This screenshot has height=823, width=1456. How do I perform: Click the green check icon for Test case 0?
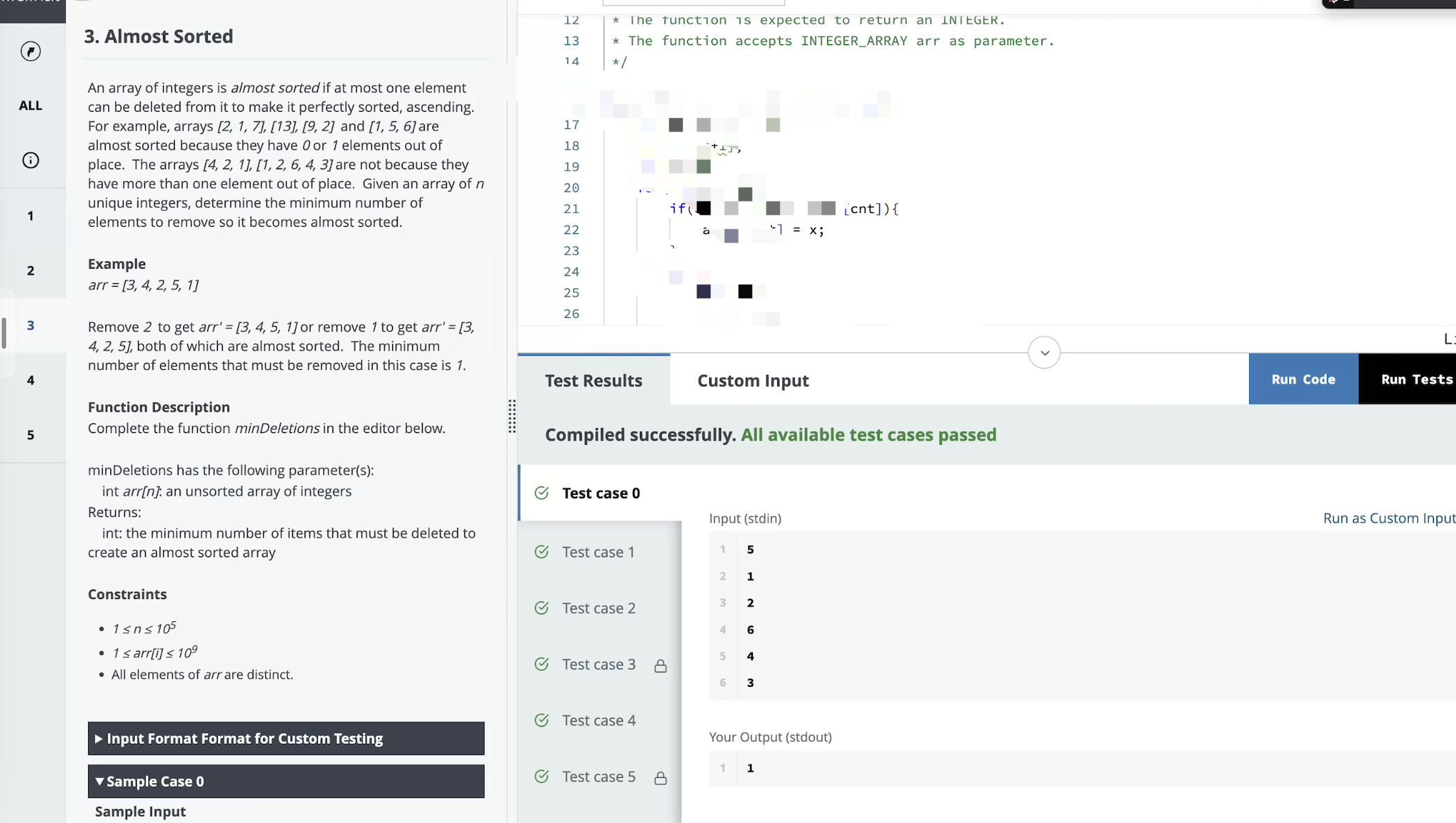click(x=542, y=493)
